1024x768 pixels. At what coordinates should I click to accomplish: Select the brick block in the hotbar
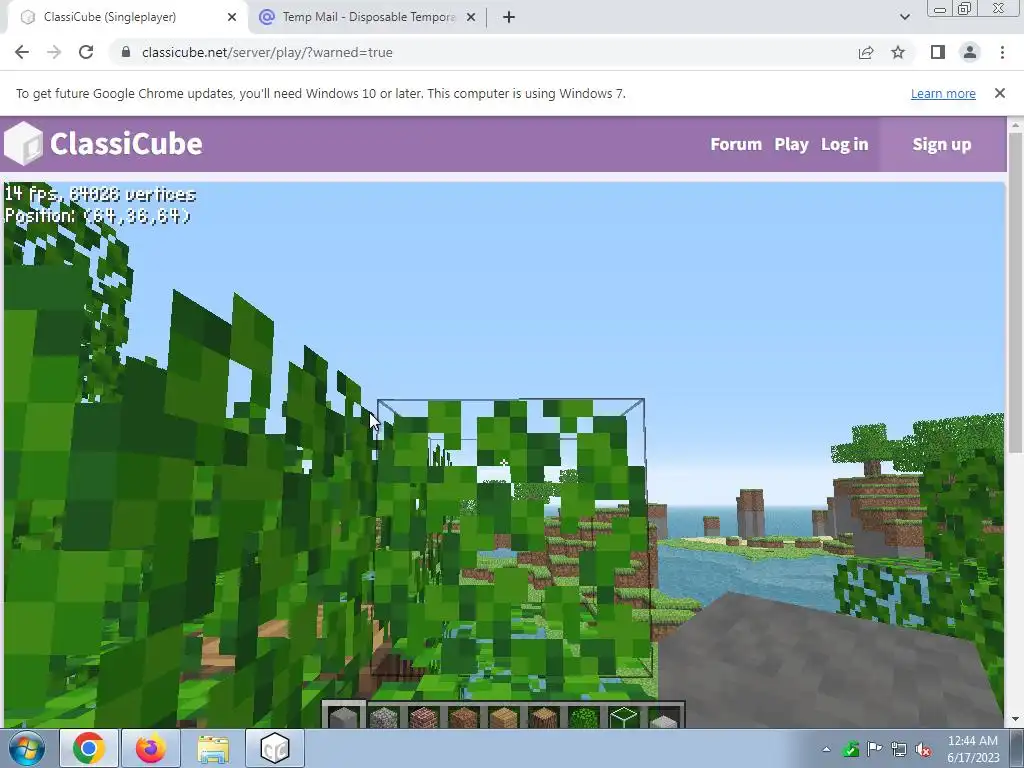424,716
